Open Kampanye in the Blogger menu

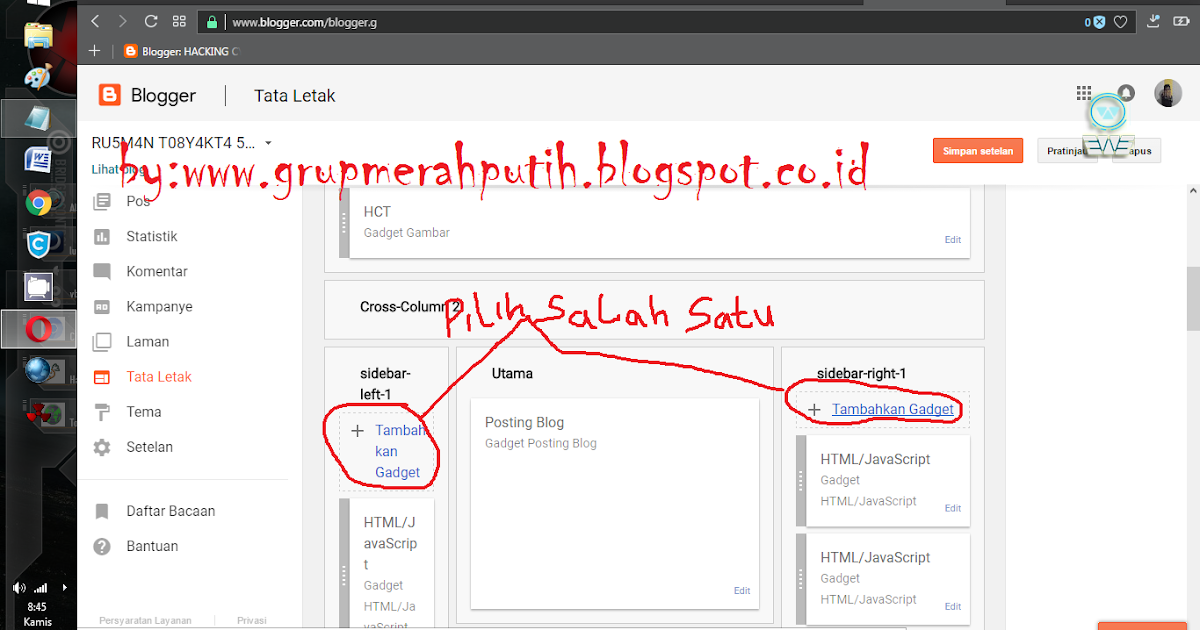pyautogui.click(x=160, y=306)
